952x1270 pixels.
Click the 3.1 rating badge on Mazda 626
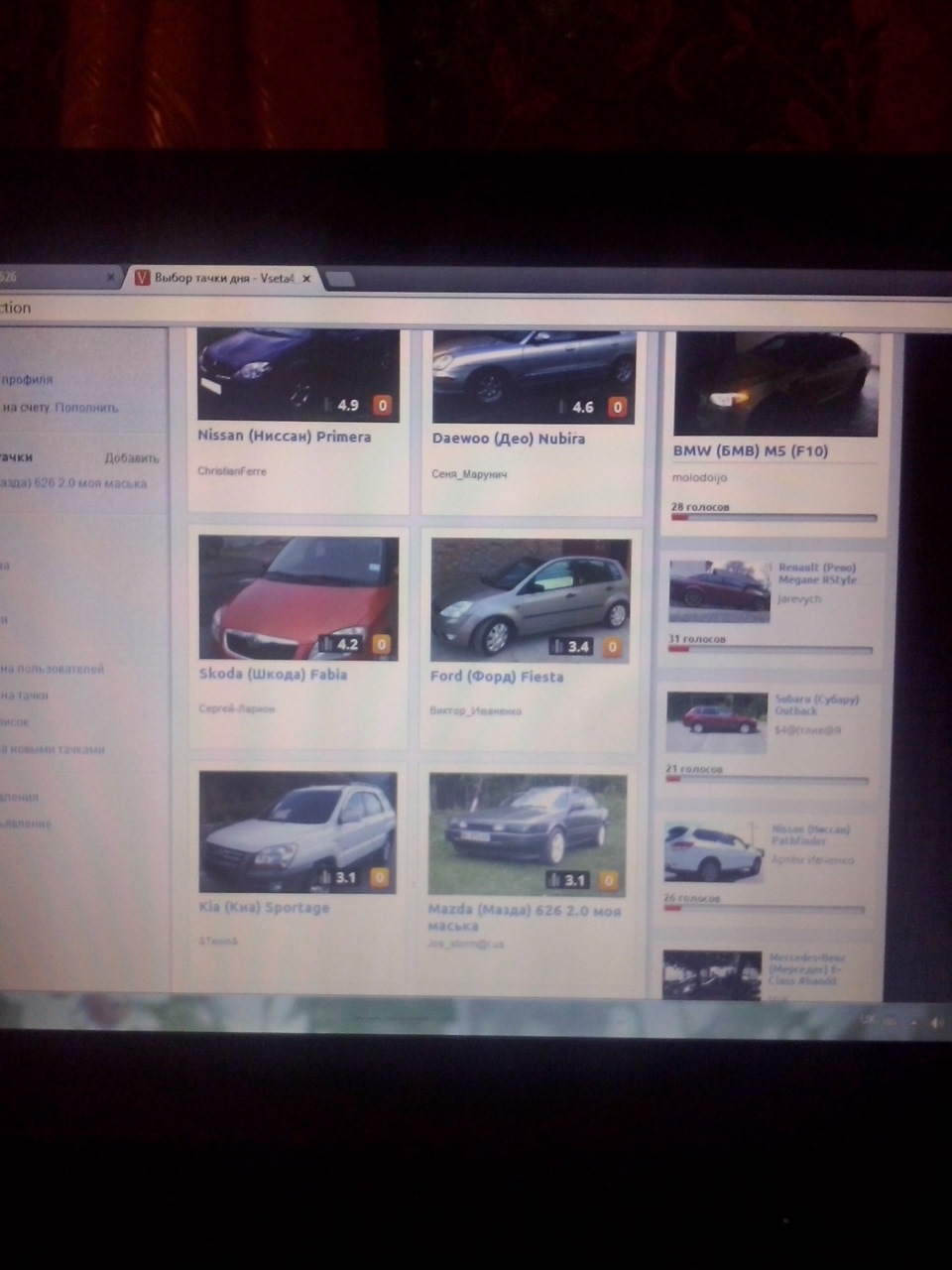(568, 880)
